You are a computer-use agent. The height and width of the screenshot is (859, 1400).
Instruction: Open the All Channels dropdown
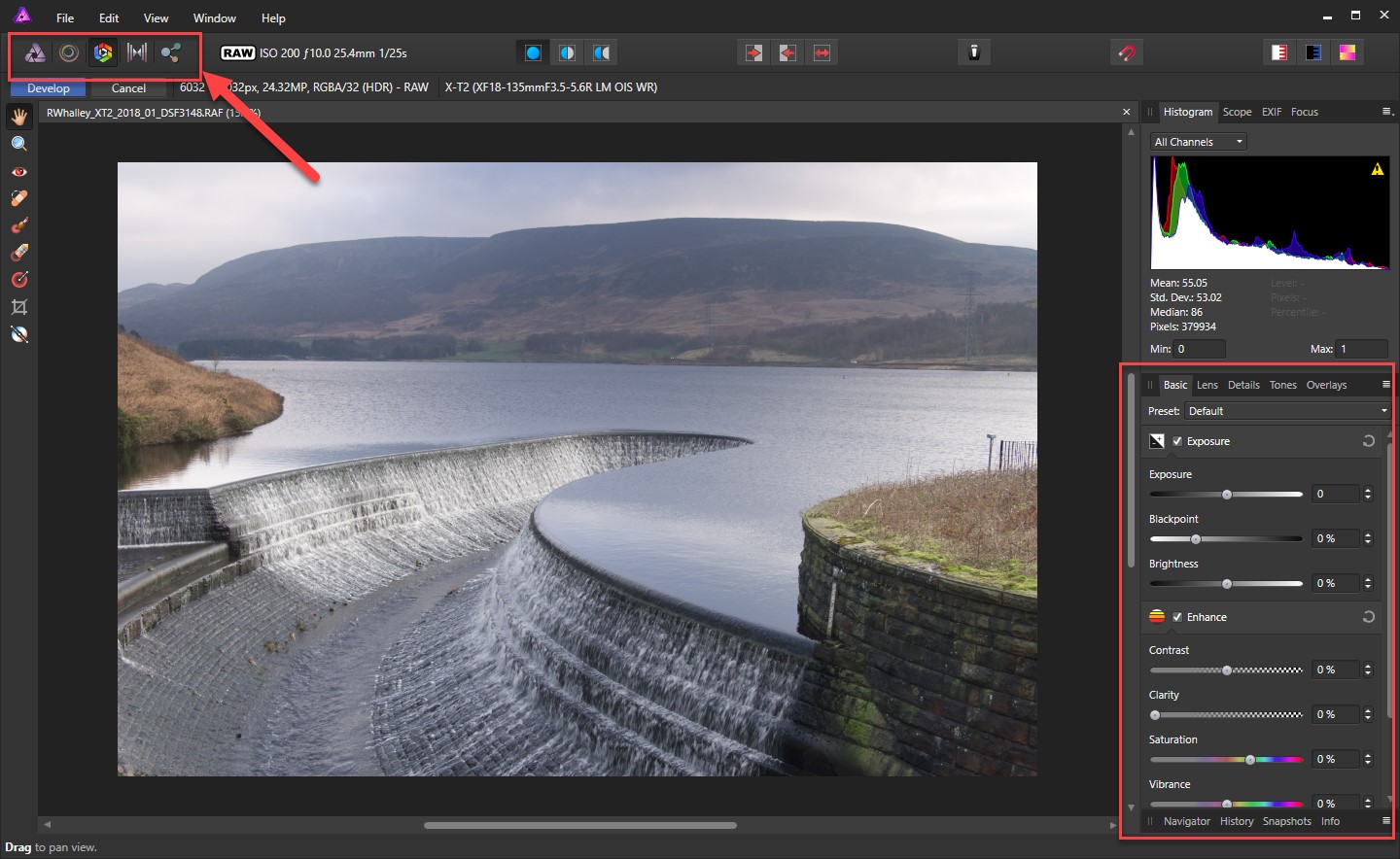[x=1198, y=142]
